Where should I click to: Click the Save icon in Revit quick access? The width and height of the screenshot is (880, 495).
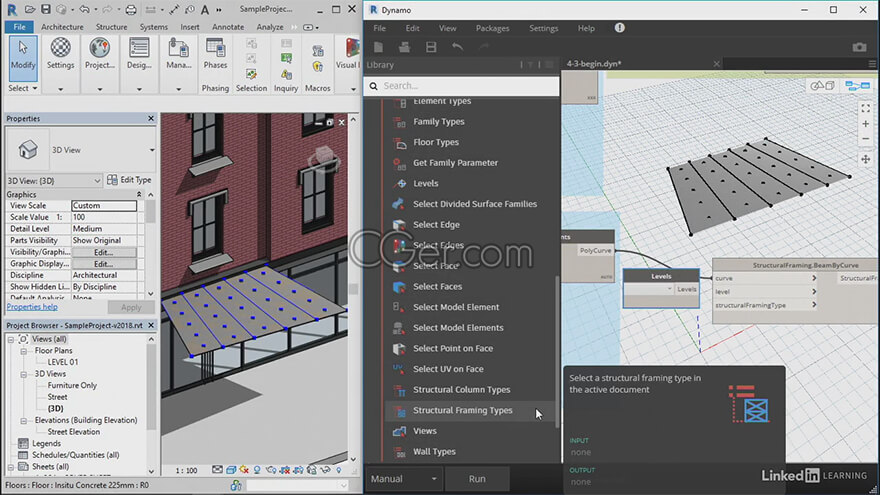[46, 10]
